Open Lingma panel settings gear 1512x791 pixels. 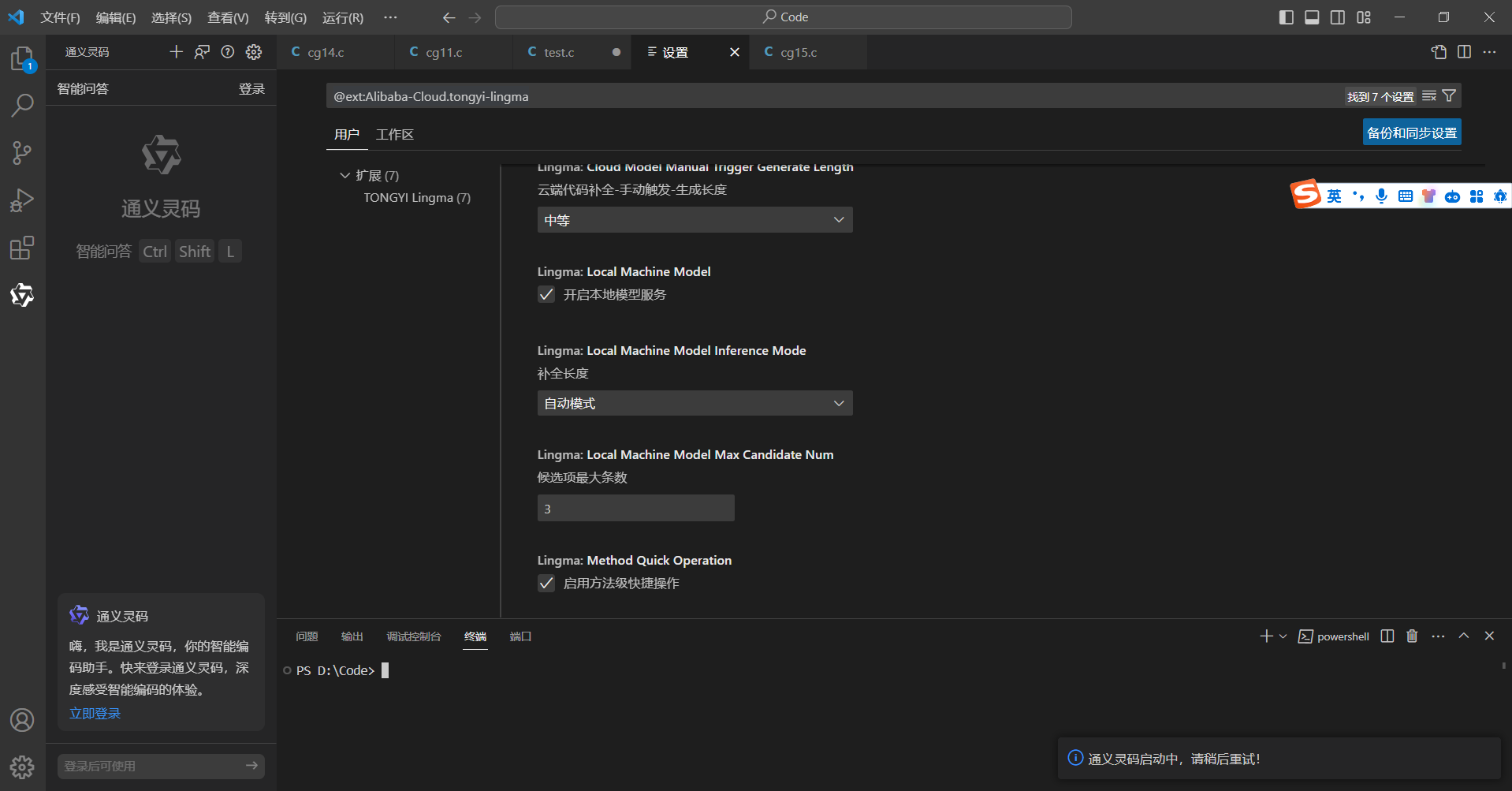(254, 52)
